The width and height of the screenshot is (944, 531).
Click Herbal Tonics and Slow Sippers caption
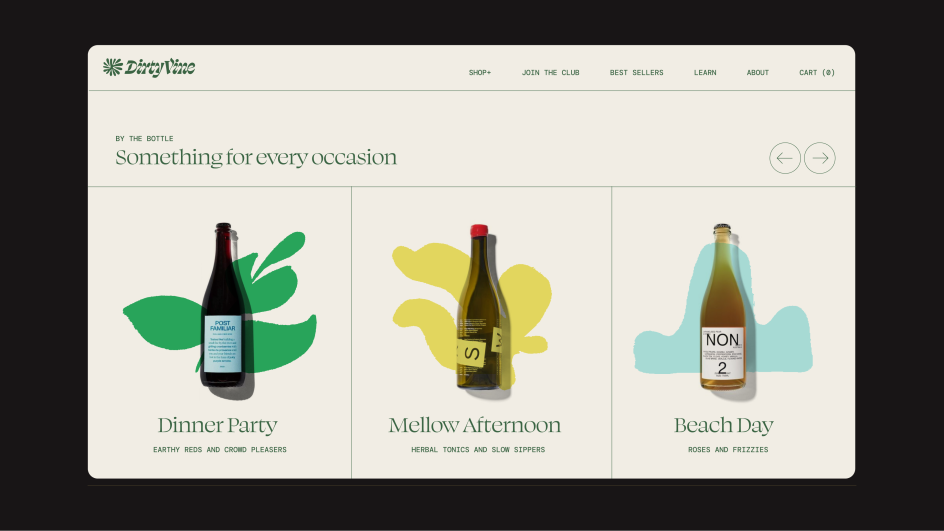(x=478, y=450)
